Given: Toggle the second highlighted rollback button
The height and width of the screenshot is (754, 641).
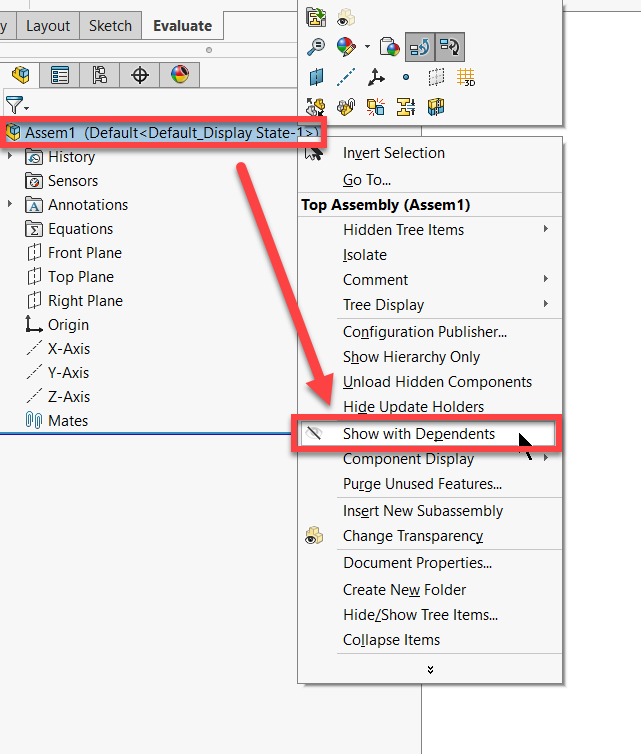Looking at the screenshot, I should [450, 46].
